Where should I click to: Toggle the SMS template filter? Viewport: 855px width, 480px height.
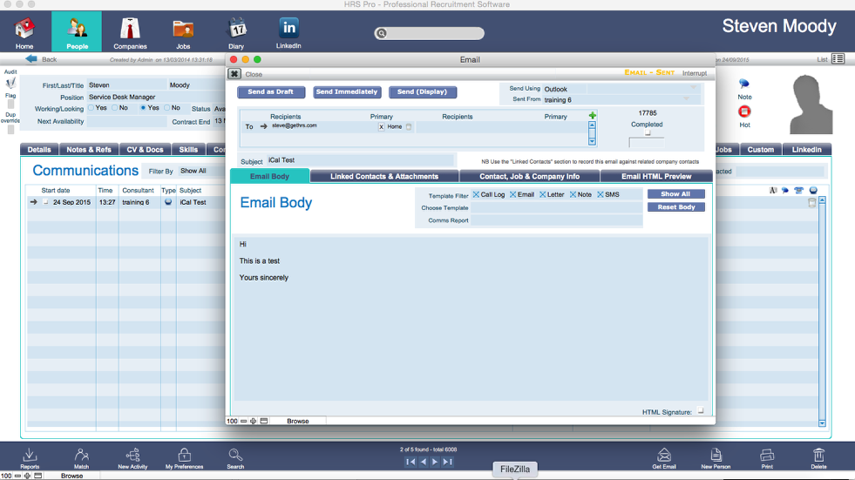tap(600, 195)
